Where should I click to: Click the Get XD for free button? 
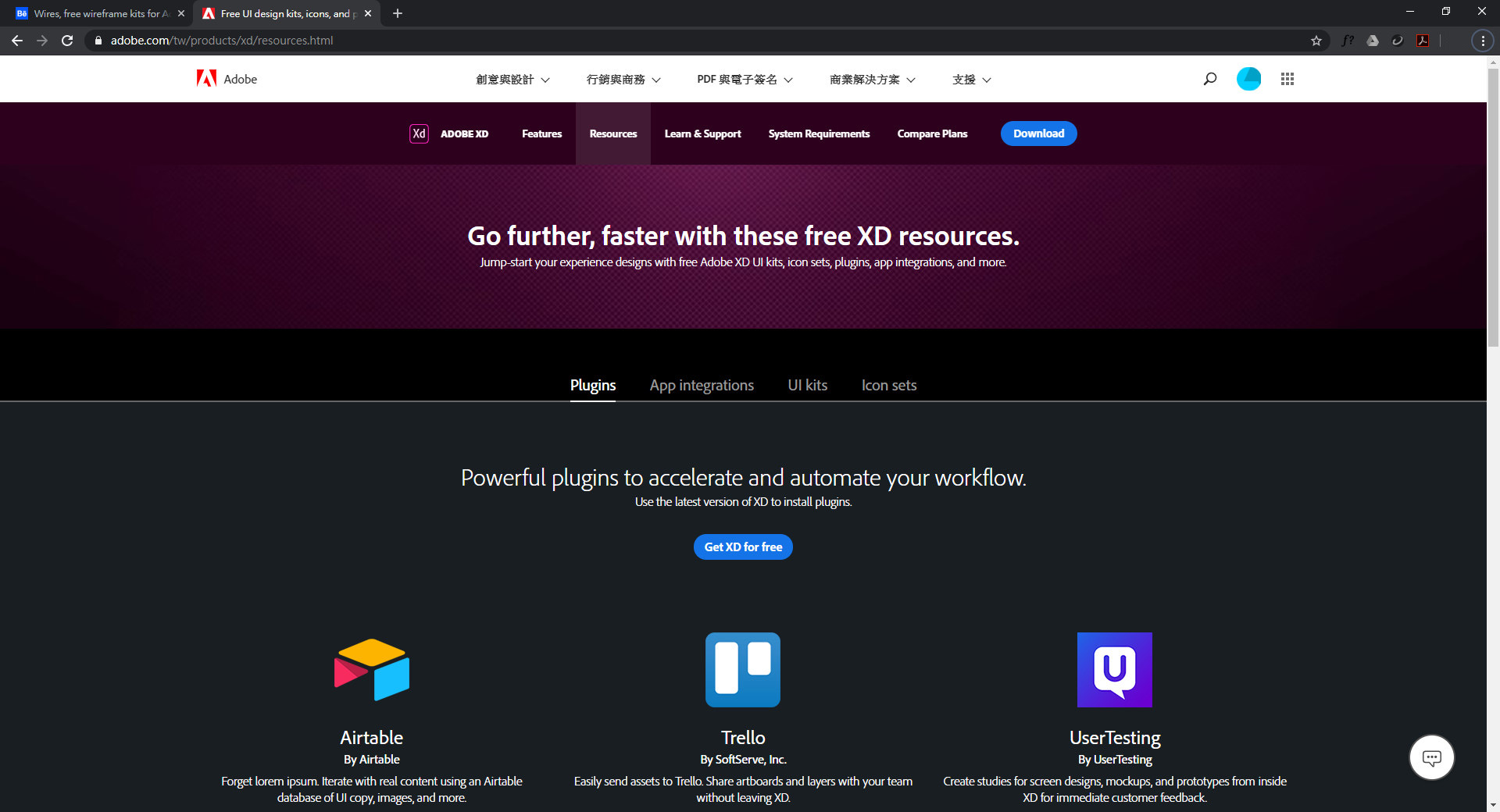pyautogui.click(x=743, y=547)
